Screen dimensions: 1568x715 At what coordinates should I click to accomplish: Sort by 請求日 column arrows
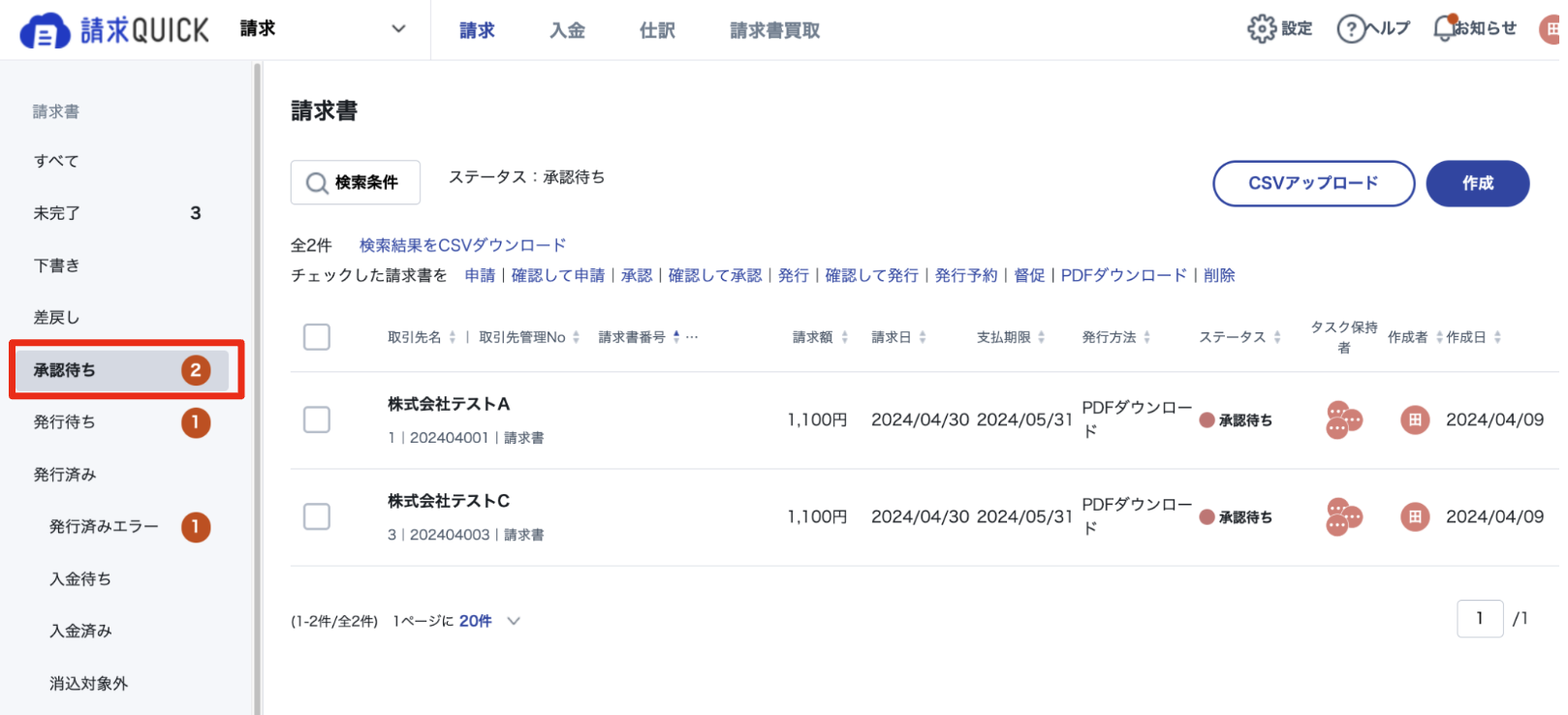click(923, 337)
